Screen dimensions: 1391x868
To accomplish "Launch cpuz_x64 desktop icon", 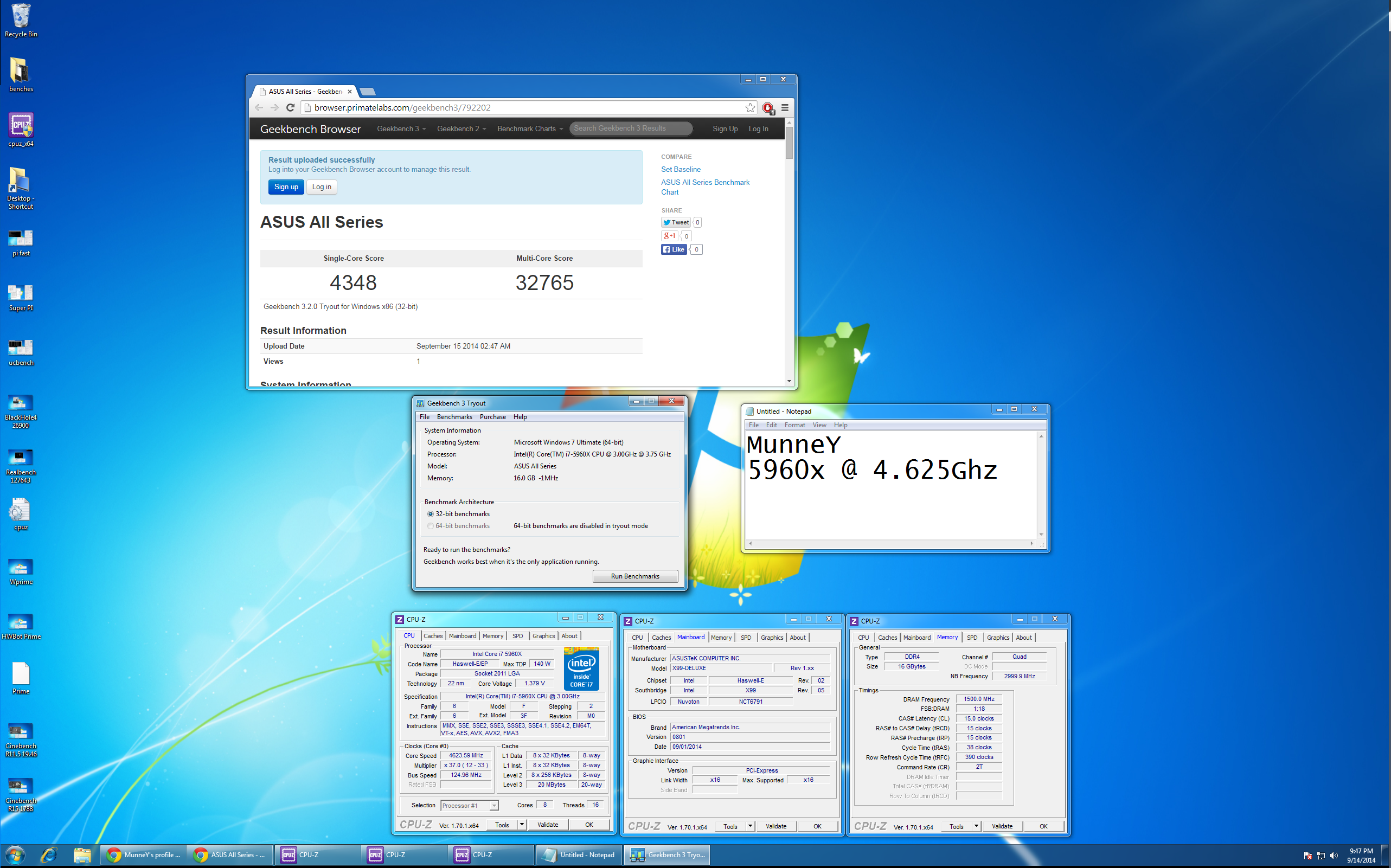I will (21, 130).
